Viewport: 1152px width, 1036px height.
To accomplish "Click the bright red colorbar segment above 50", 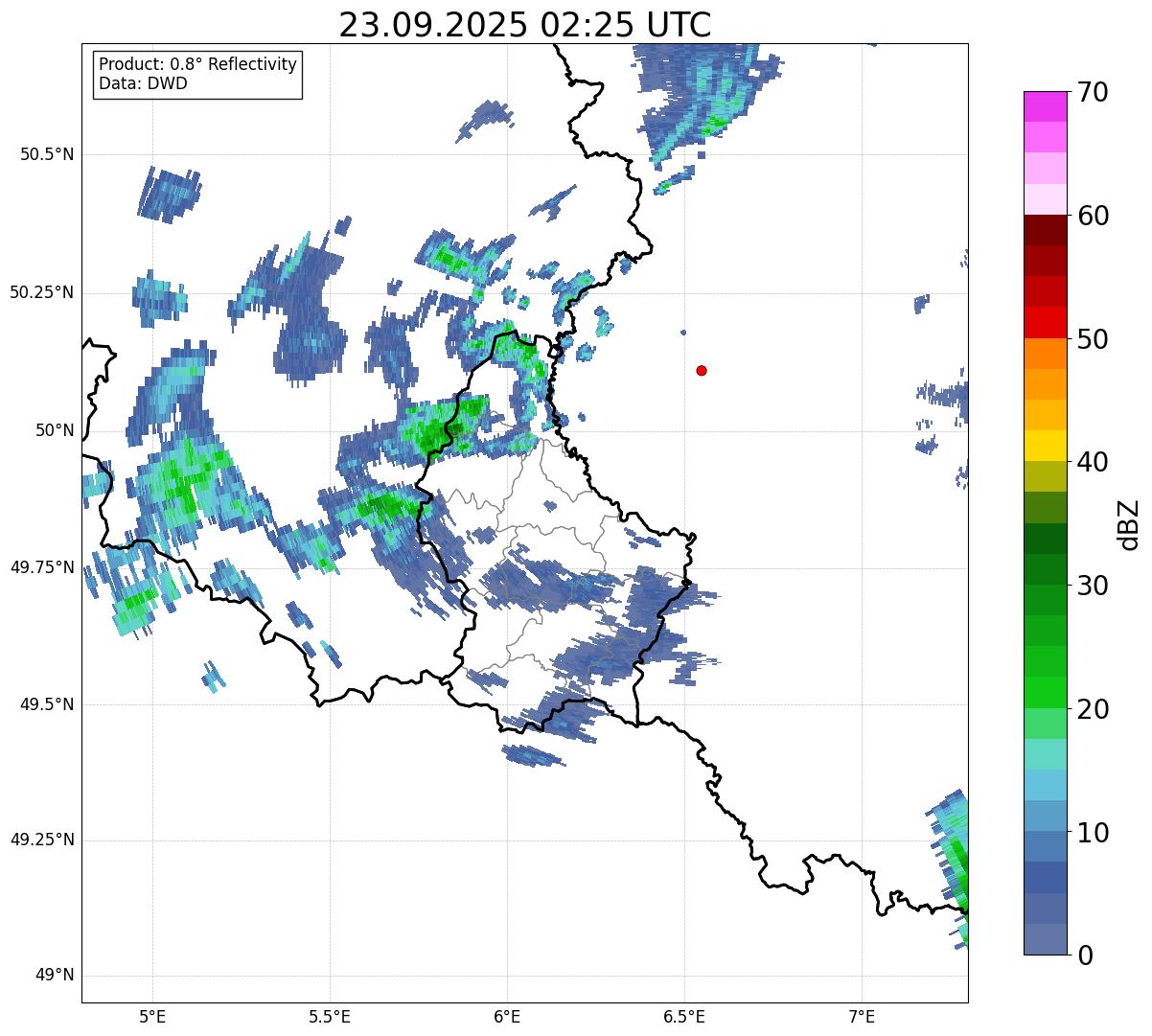I will [1045, 323].
